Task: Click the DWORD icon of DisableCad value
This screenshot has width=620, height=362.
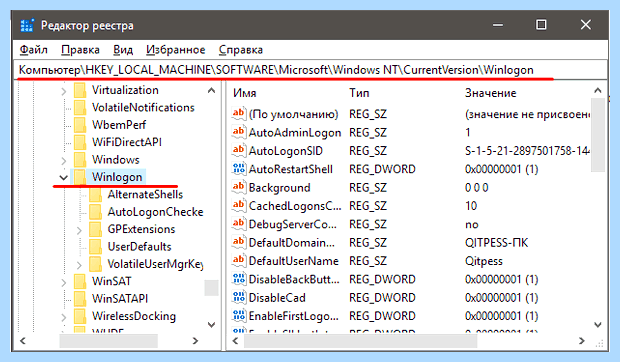Action: point(238,298)
